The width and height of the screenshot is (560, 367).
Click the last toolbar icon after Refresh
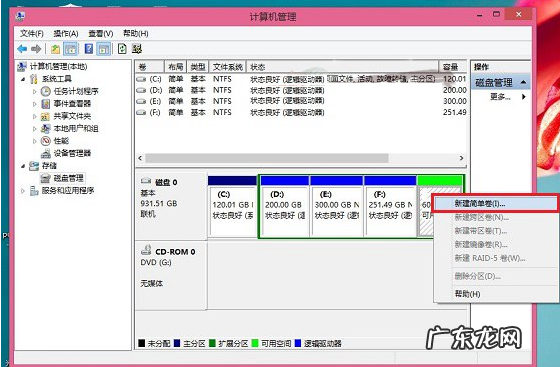click(137, 49)
